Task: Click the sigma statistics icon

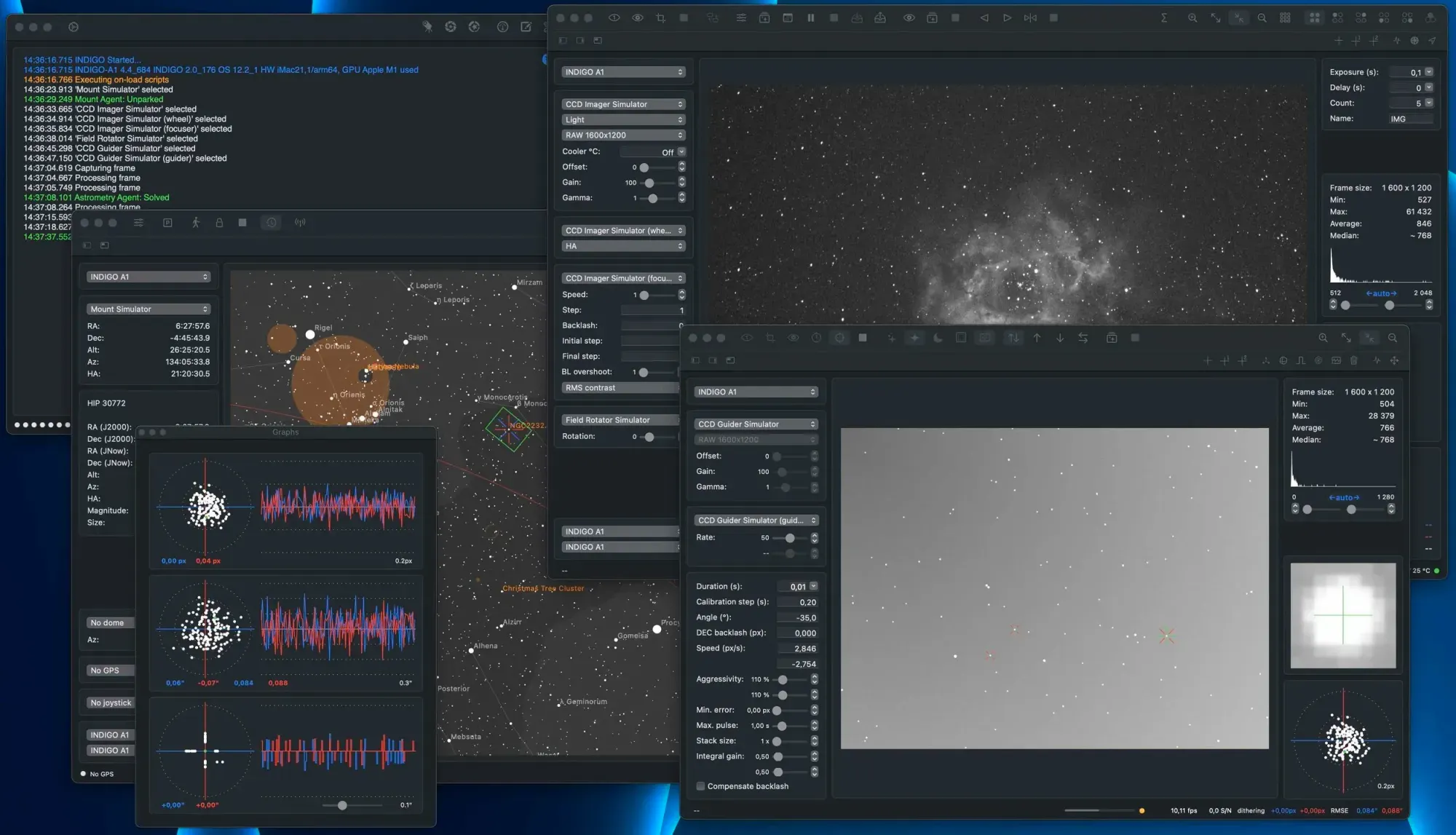Action: coord(1164,18)
